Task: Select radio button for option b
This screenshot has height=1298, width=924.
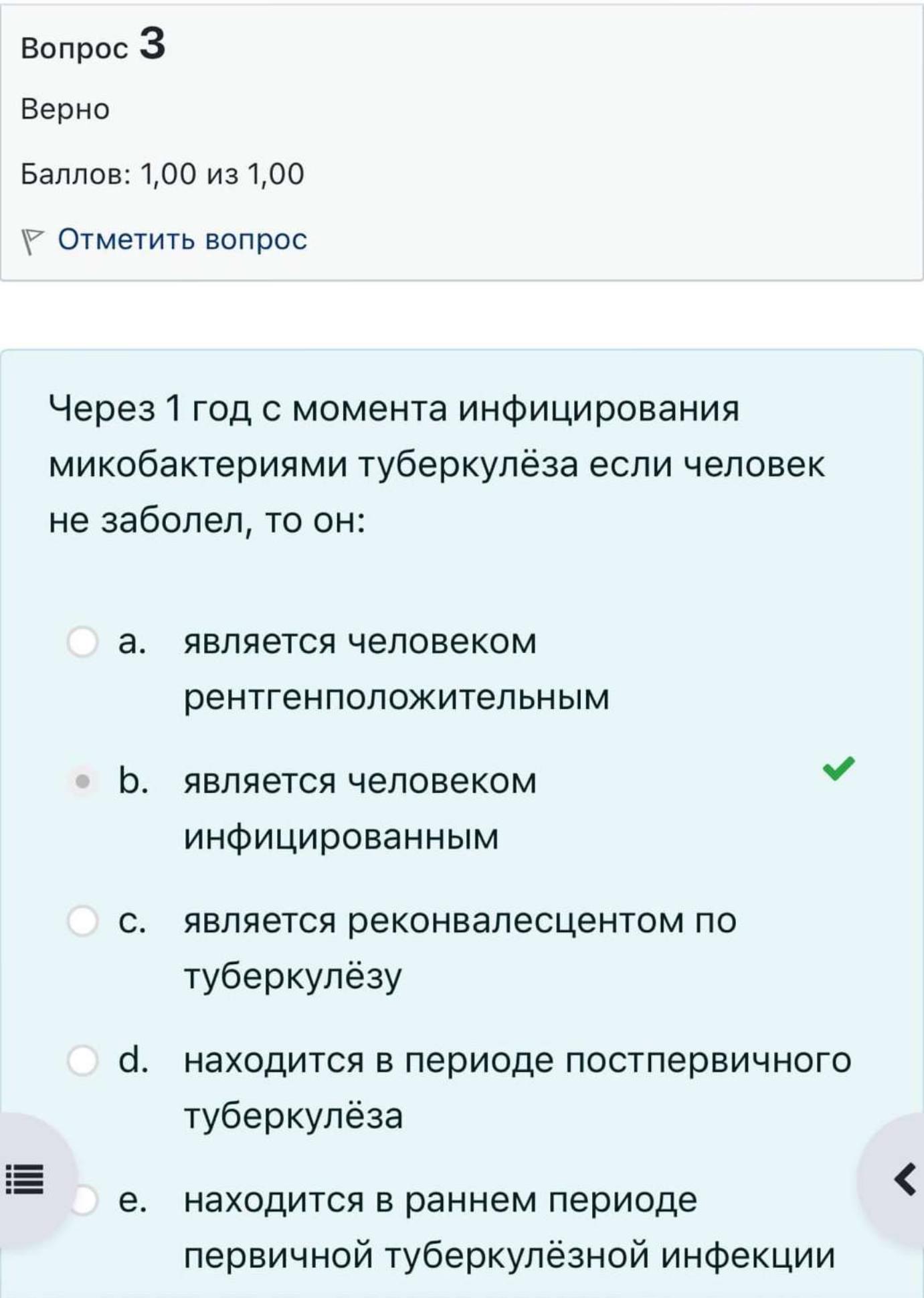Action: pyautogui.click(x=83, y=781)
